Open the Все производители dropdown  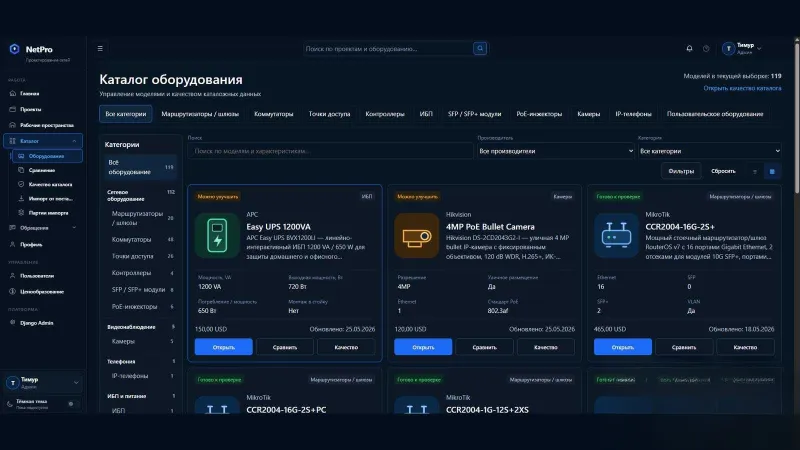point(556,151)
